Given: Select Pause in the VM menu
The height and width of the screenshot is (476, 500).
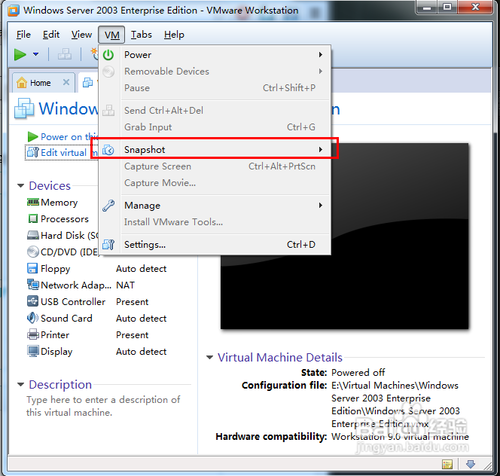Looking at the screenshot, I should pos(215,88).
